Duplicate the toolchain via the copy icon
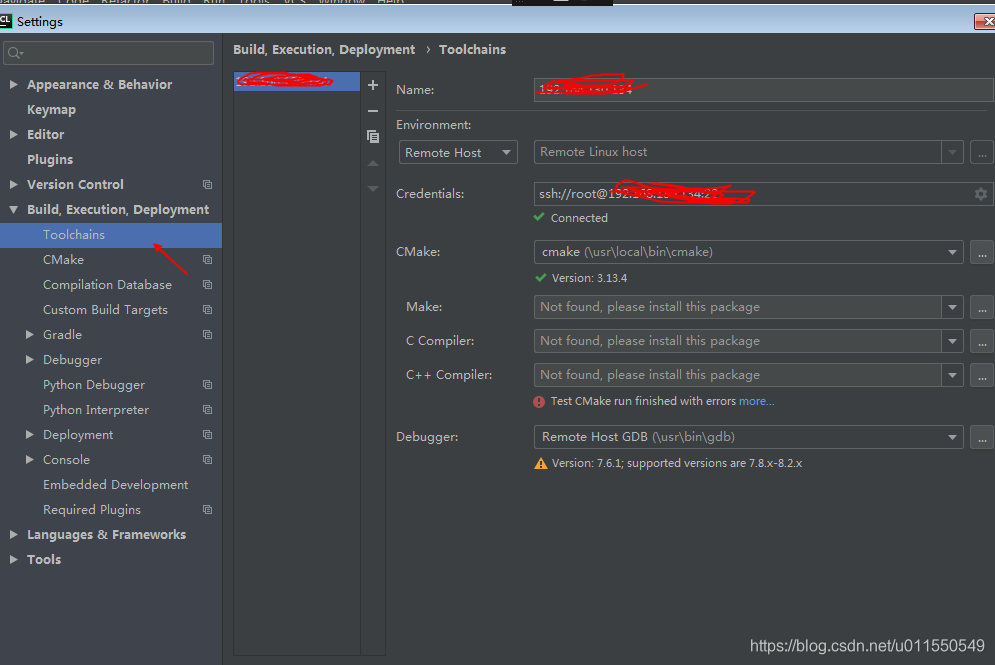The image size is (995, 665). (x=373, y=136)
